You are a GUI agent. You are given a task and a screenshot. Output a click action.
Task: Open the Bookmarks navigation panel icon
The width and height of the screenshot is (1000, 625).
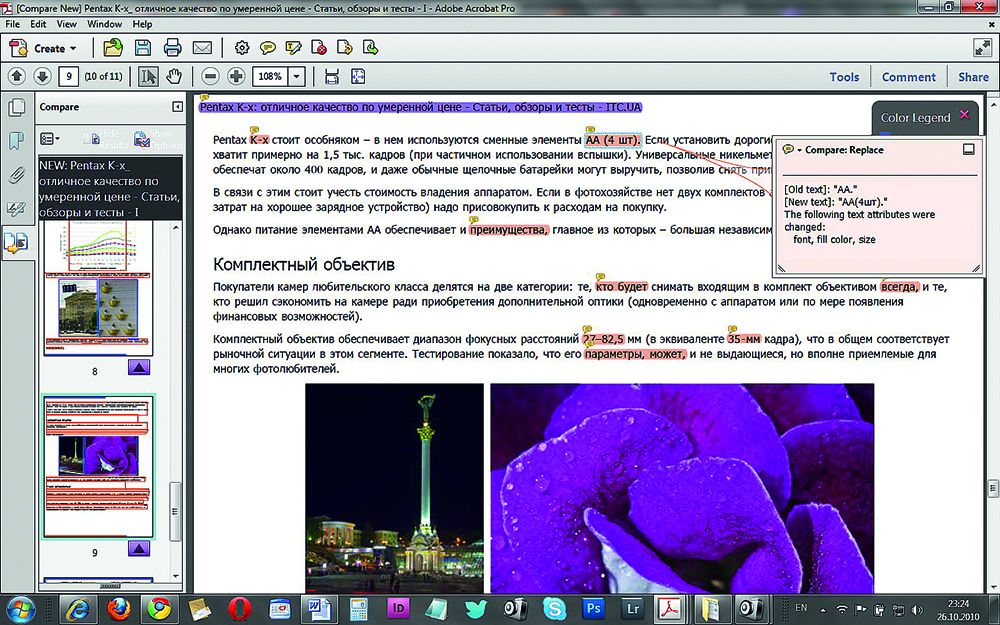16,141
